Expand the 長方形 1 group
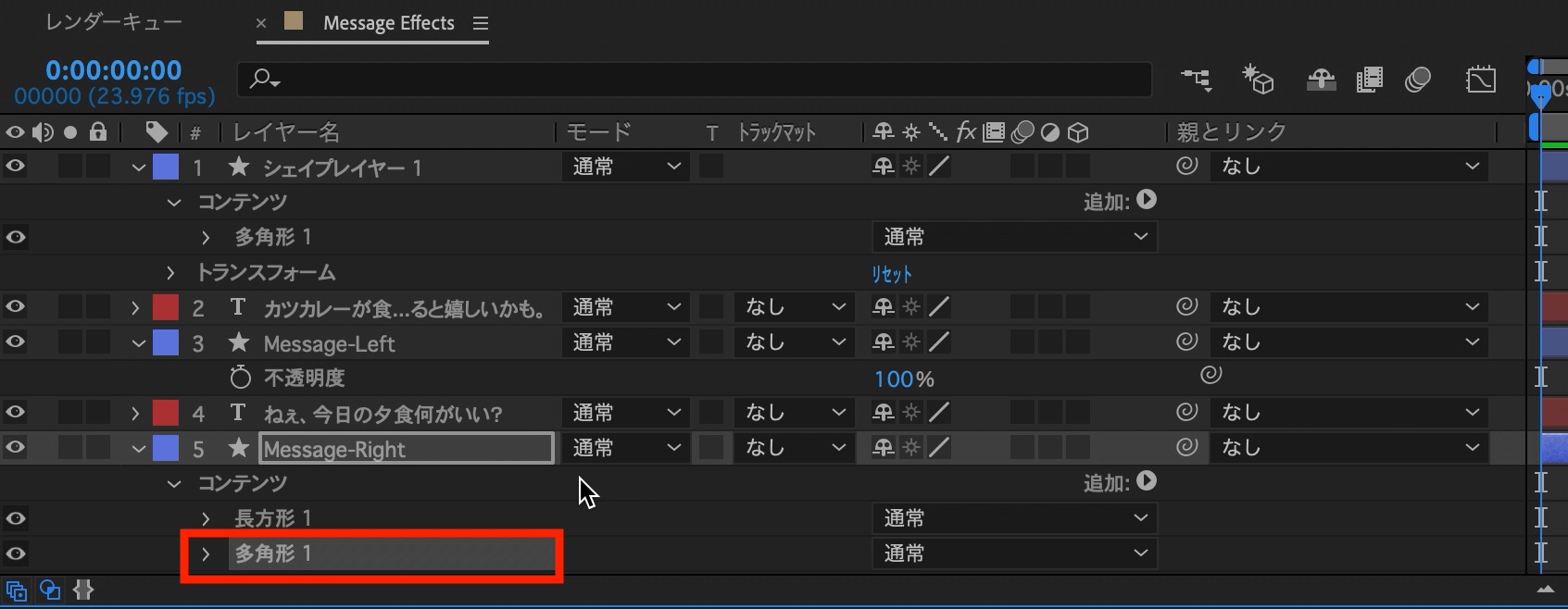Image resolution: width=1568 pixels, height=609 pixels. 206,519
